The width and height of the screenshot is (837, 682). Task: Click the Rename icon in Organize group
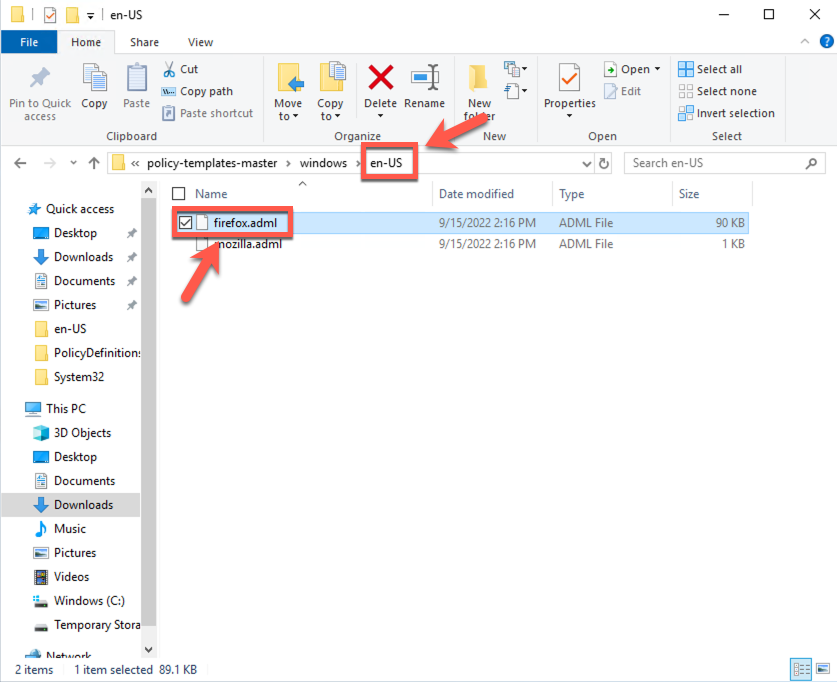[x=425, y=77]
